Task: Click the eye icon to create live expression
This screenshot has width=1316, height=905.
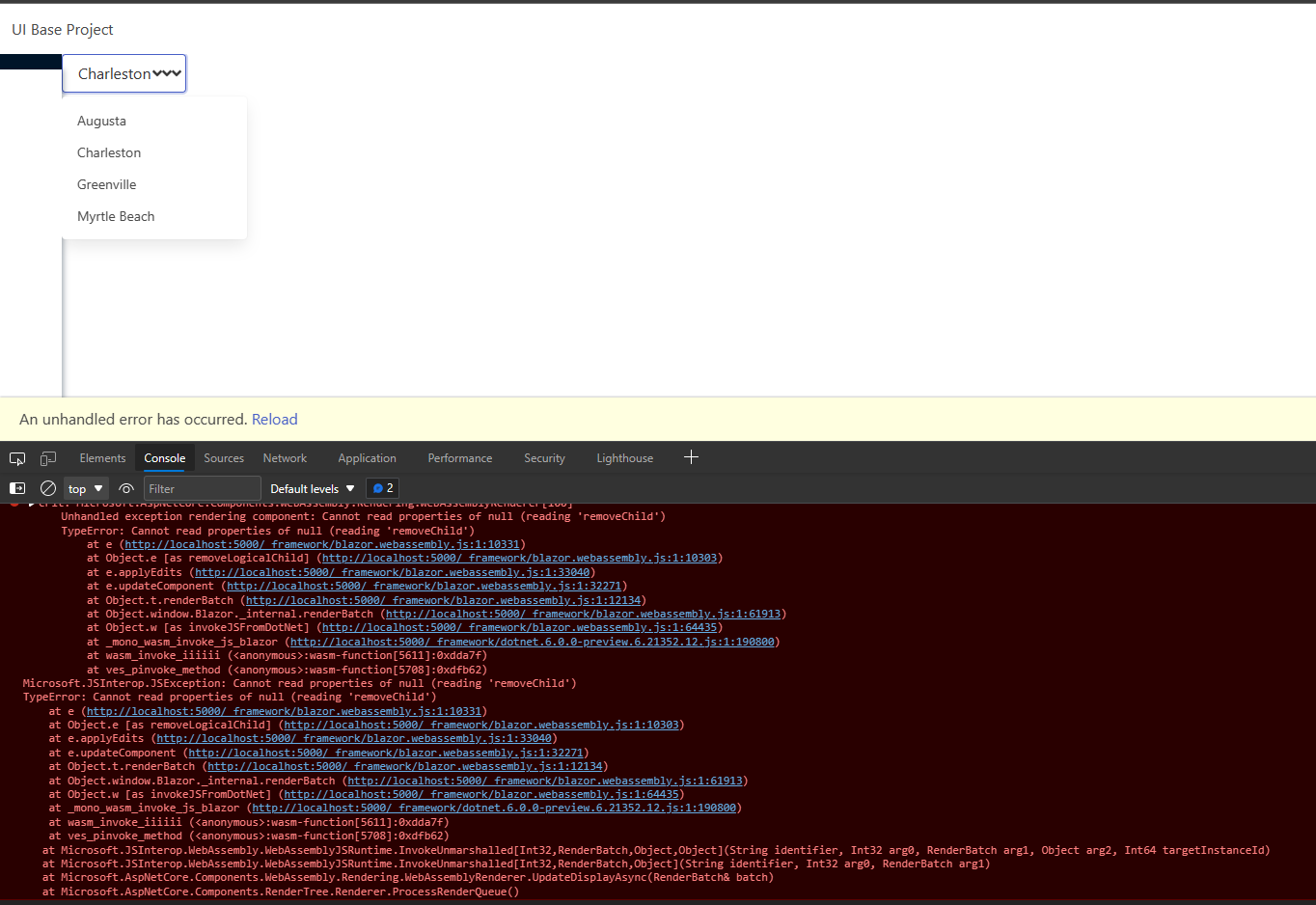Action: coord(125,488)
